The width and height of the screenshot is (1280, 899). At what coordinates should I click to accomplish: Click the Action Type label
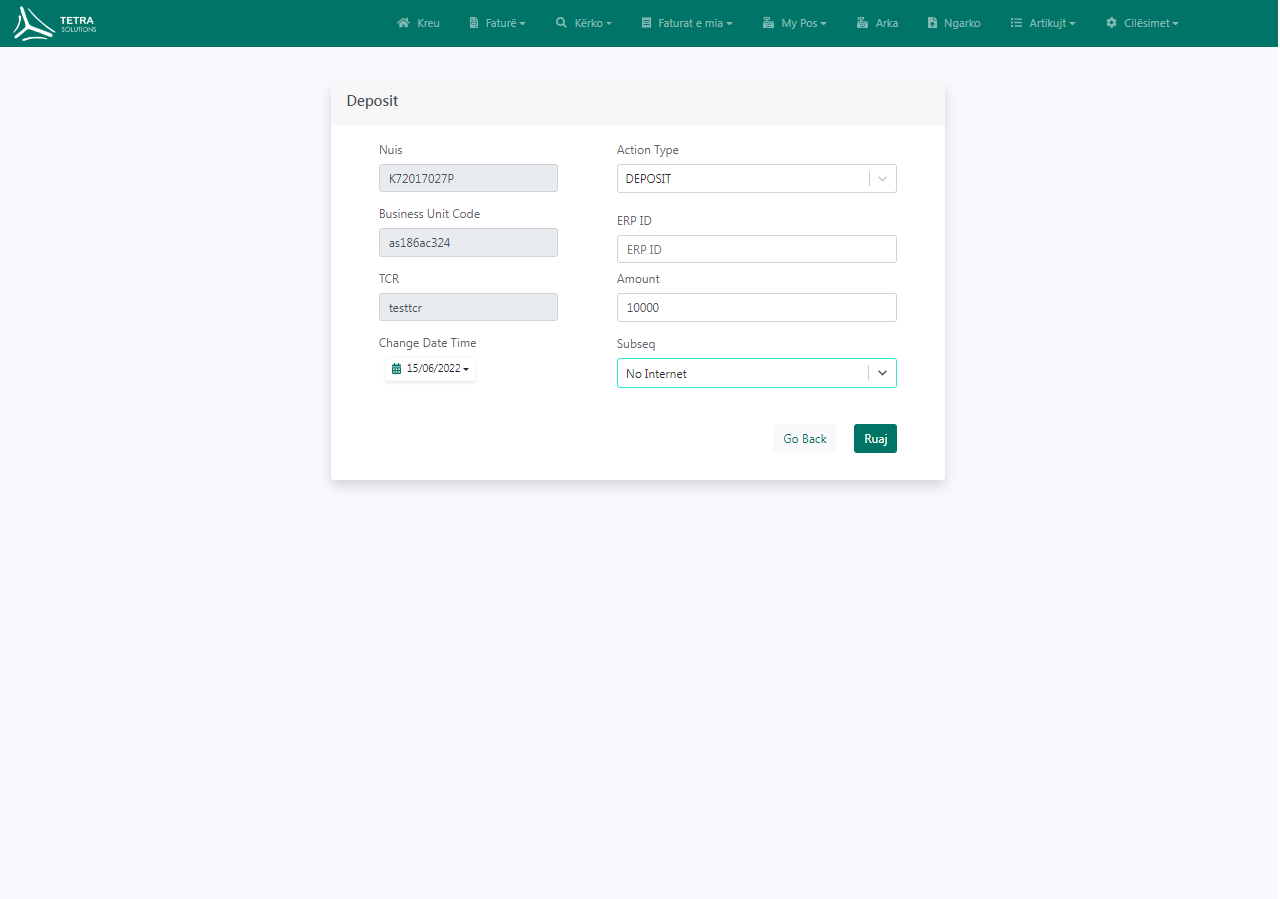coord(648,150)
